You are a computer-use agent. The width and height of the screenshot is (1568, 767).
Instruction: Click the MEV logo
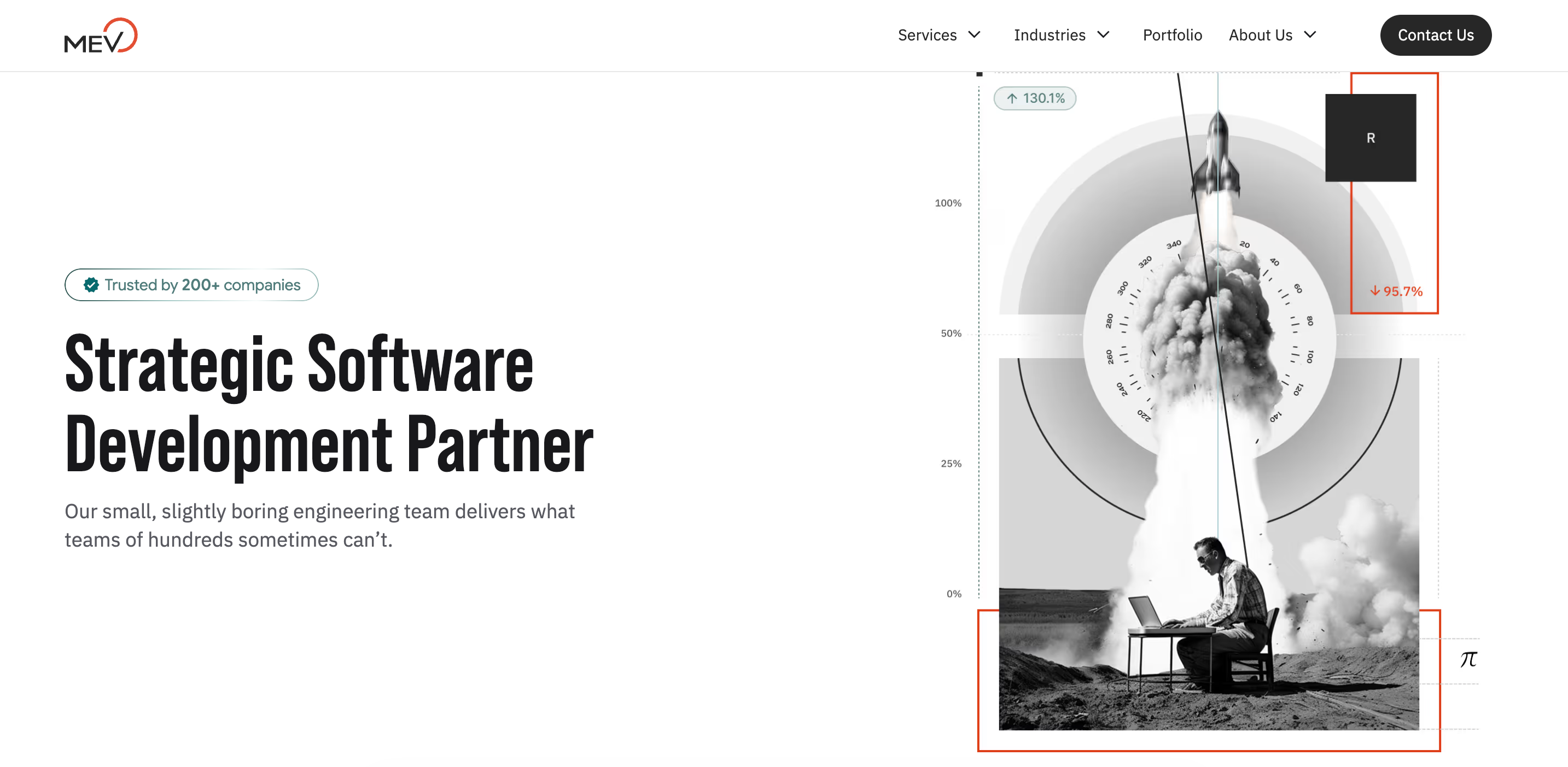pos(101,36)
